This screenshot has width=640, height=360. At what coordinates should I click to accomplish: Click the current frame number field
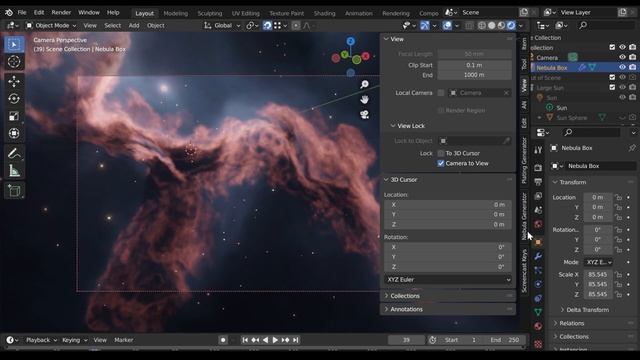coord(406,340)
